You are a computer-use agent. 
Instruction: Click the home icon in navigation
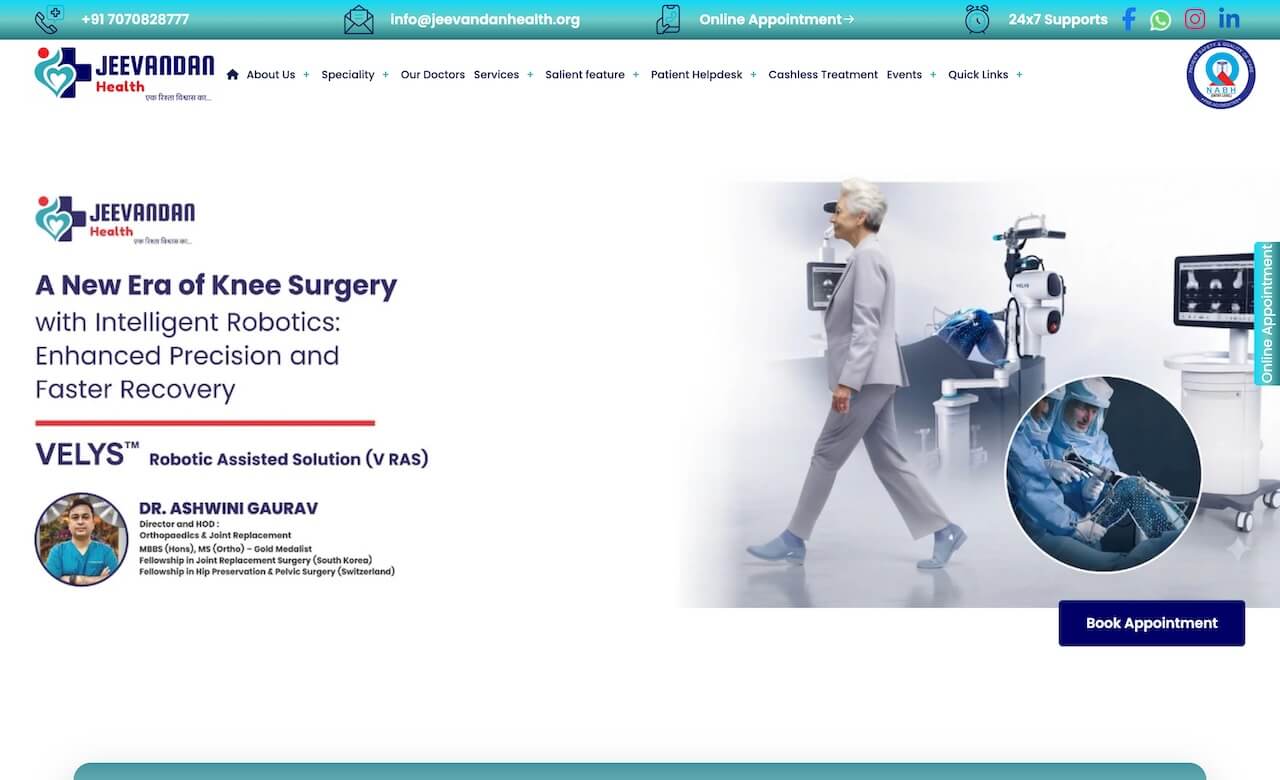click(233, 74)
